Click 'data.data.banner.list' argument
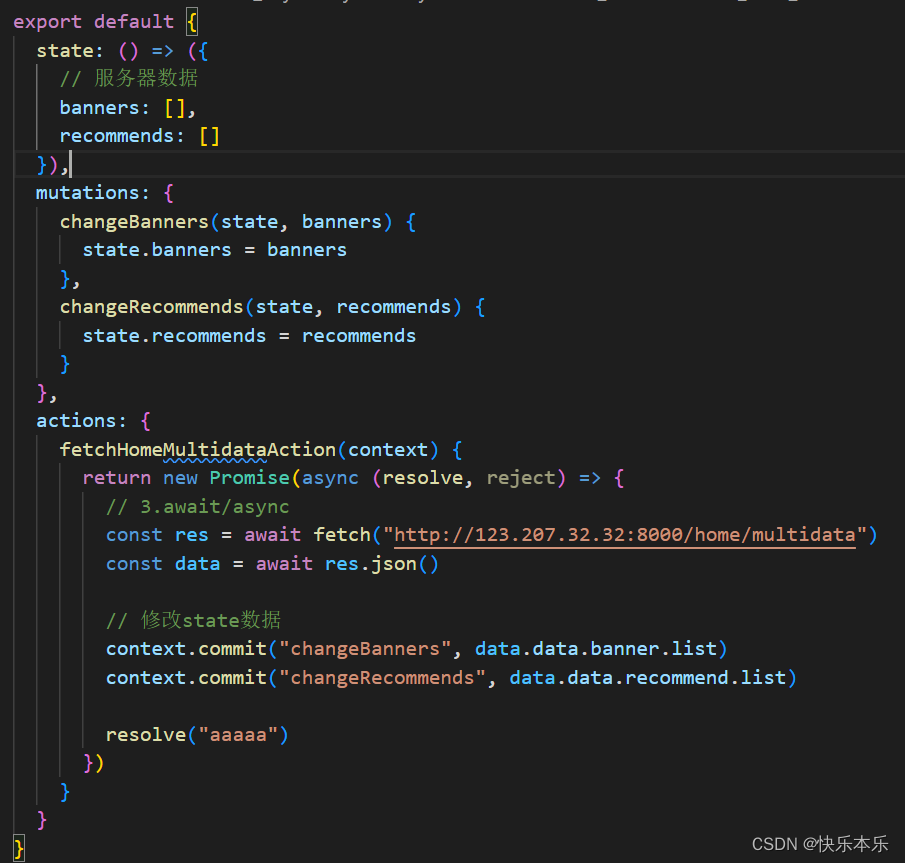Image resolution: width=905 pixels, height=863 pixels. click(x=596, y=649)
